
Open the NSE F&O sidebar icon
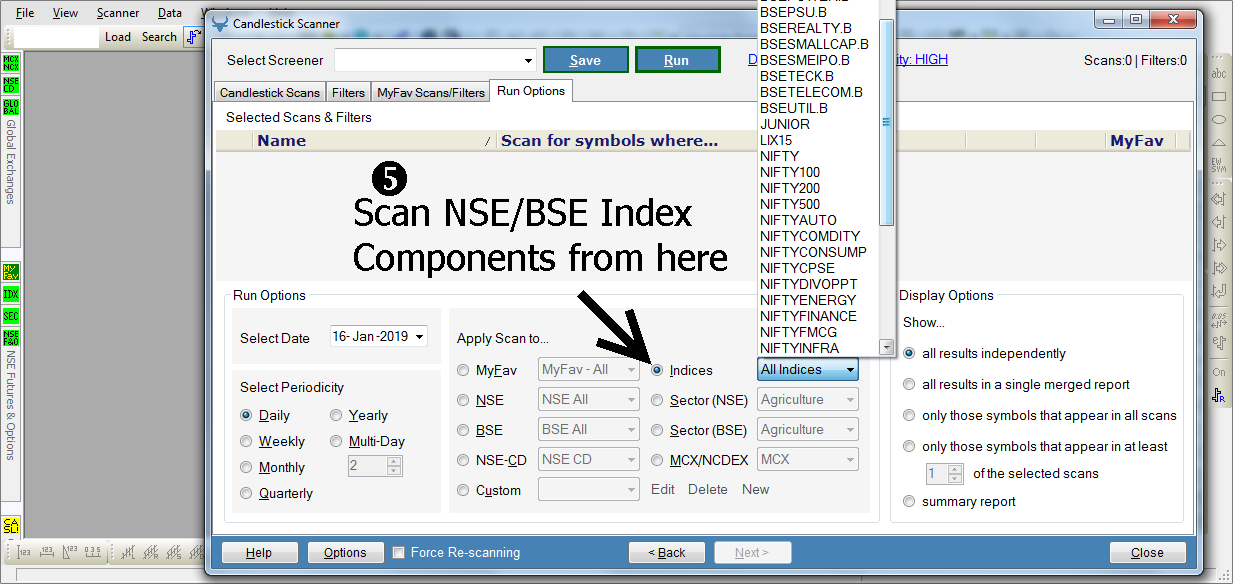(11, 338)
